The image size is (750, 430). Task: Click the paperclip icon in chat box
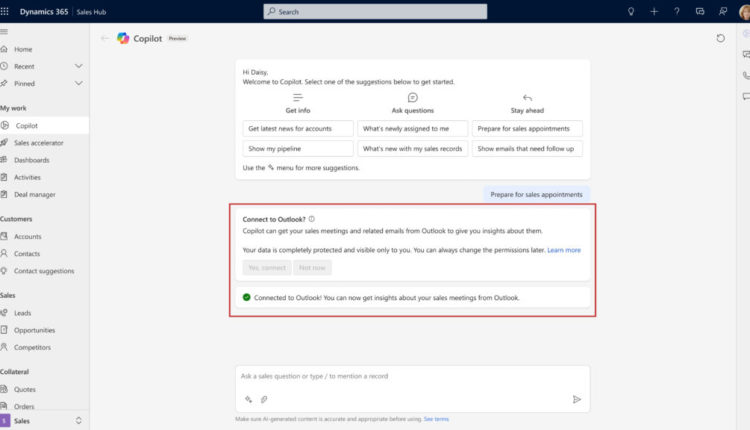tap(264, 399)
